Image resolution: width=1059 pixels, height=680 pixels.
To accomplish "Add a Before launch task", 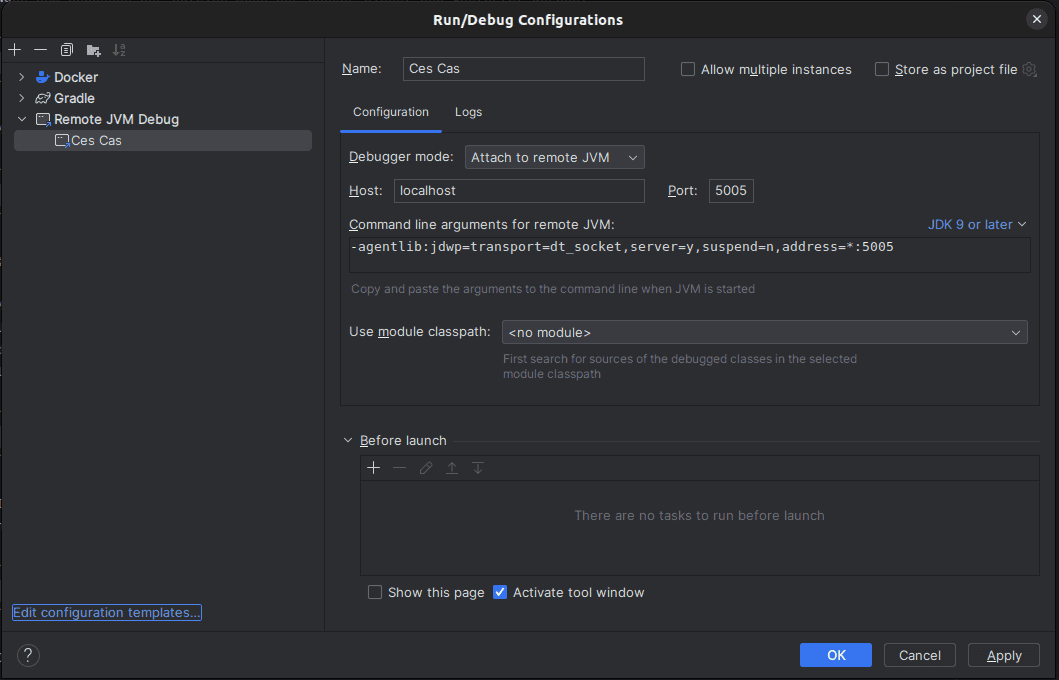I will tap(373, 468).
